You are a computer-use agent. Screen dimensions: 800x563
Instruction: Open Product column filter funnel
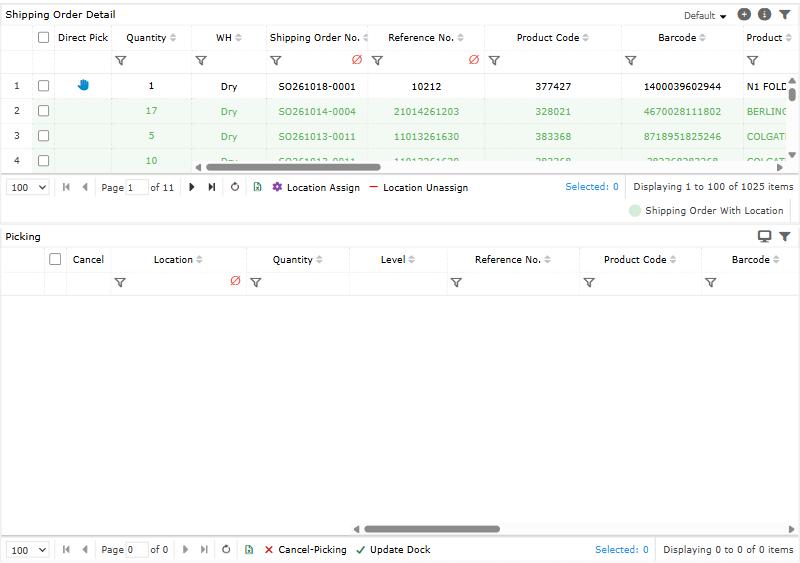752,61
